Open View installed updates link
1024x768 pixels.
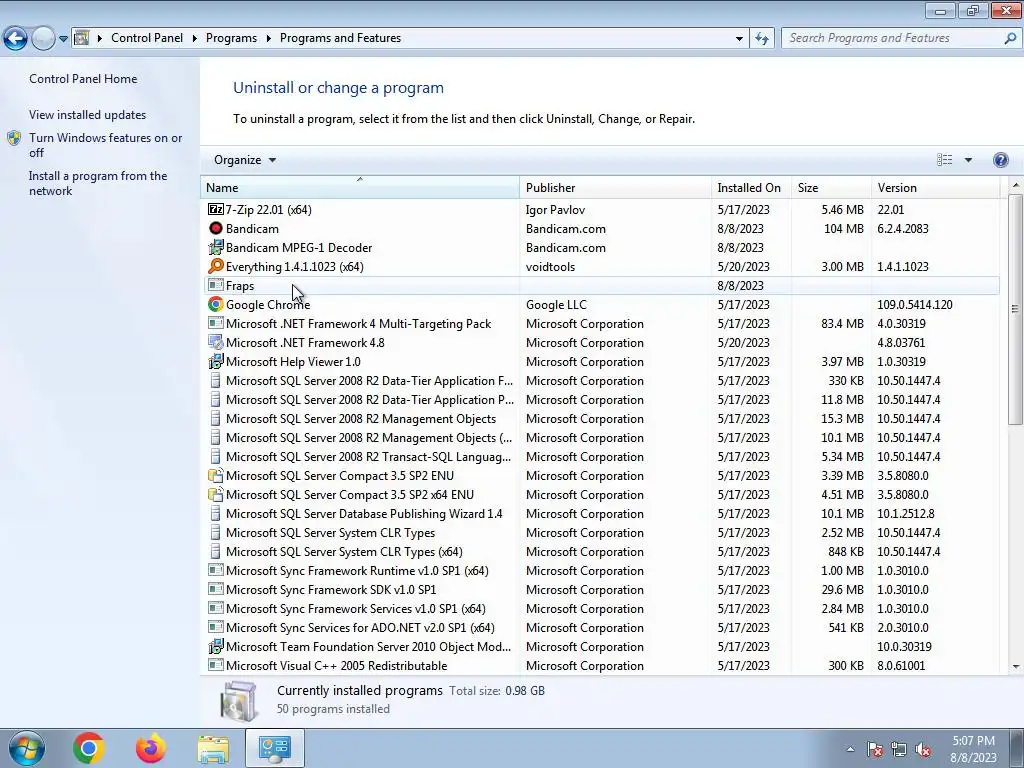88,114
